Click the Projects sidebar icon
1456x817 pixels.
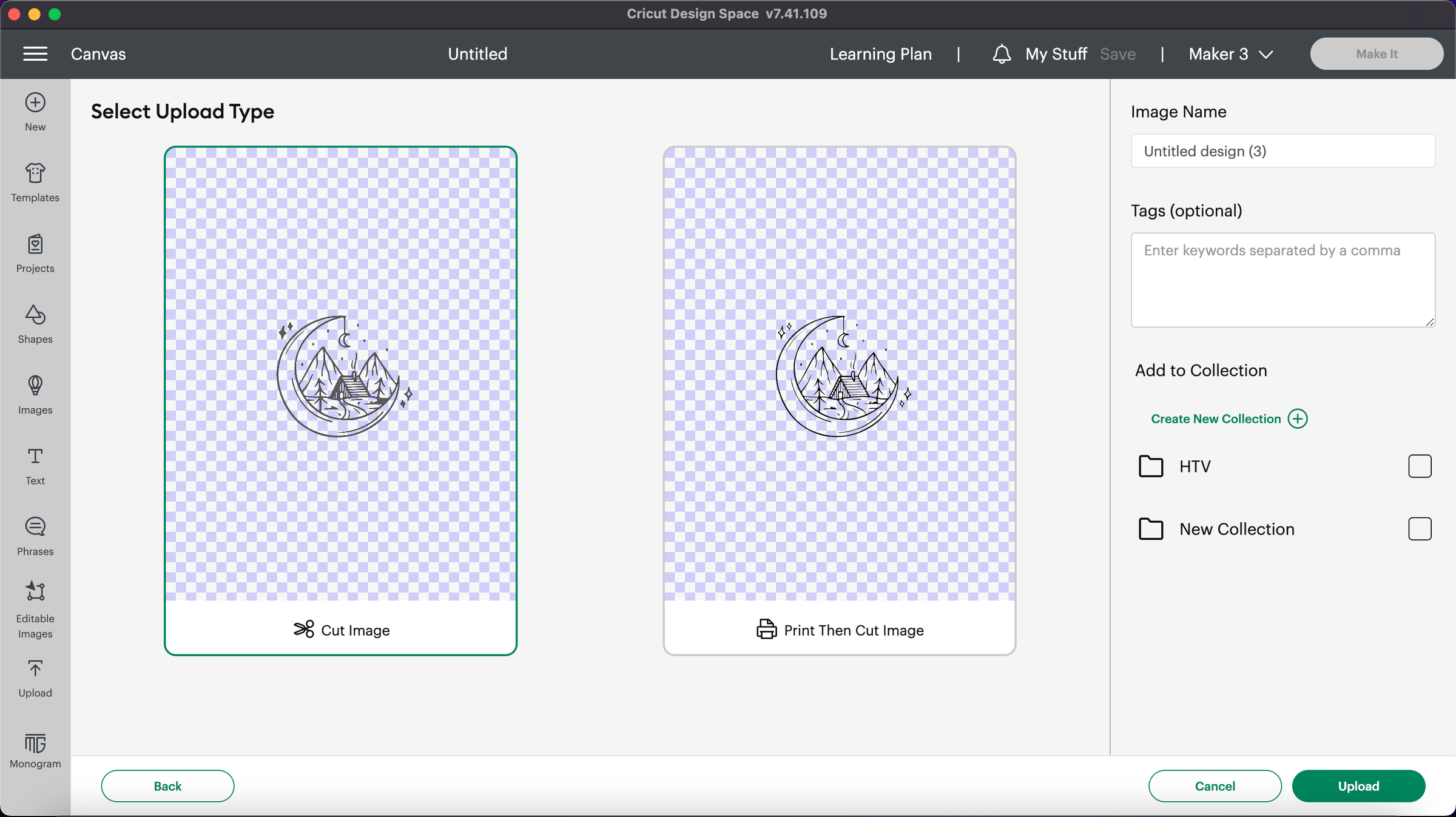(35, 244)
